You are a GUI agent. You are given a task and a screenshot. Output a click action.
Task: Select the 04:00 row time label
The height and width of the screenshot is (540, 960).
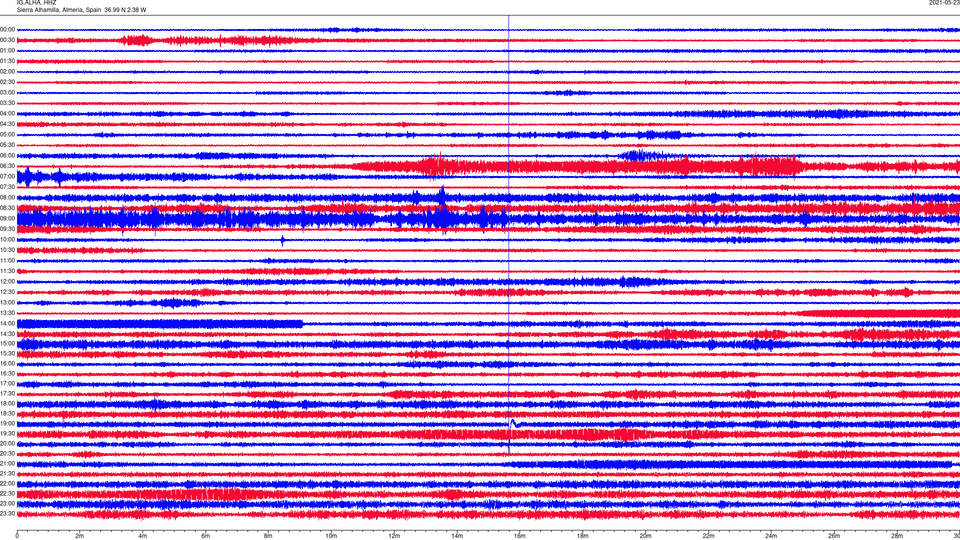(x=7, y=113)
